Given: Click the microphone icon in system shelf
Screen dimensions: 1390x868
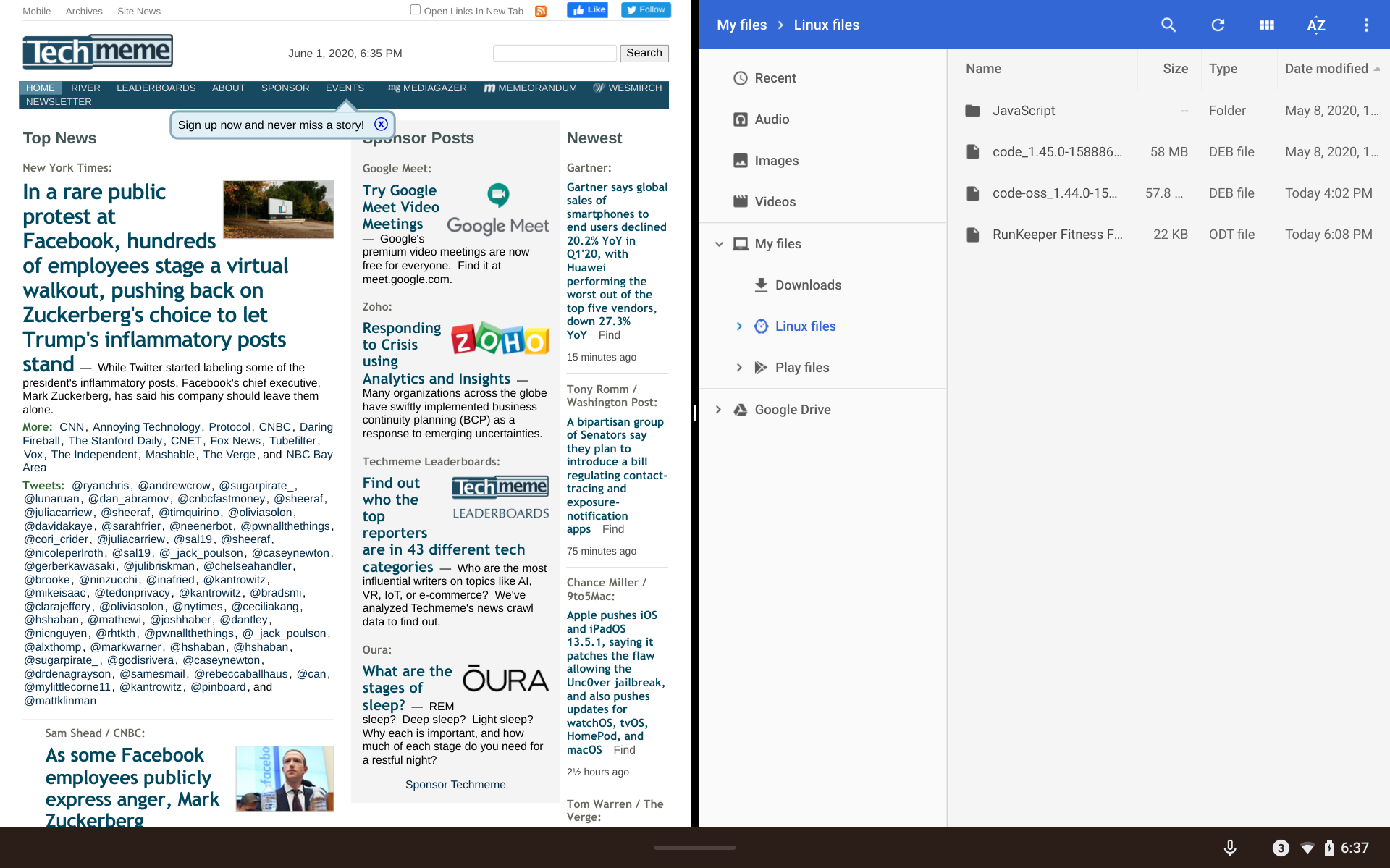Looking at the screenshot, I should click(x=1229, y=848).
